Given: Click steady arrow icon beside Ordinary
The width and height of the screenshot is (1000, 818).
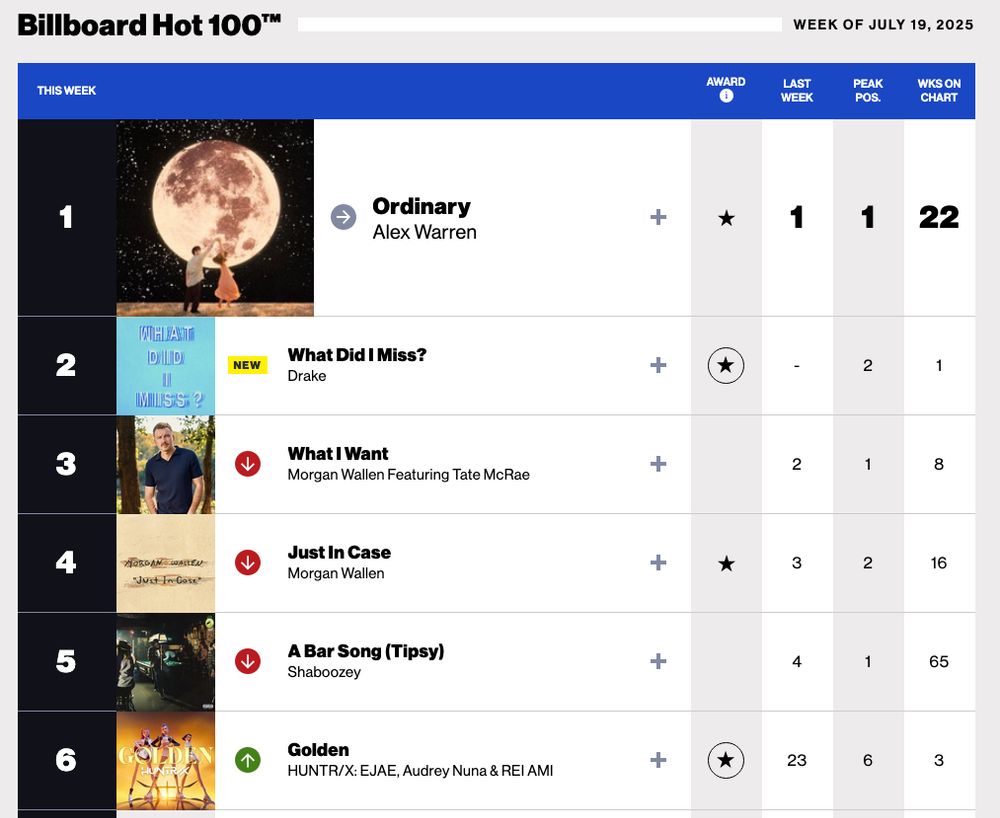Looking at the screenshot, I should click(x=343, y=217).
